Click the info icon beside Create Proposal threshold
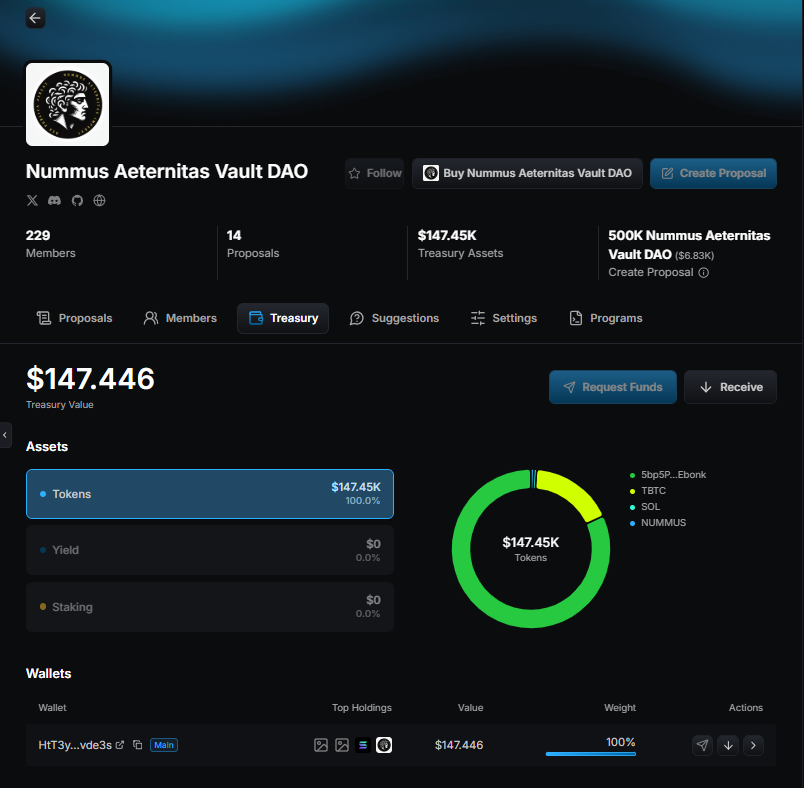The height and width of the screenshot is (788, 804). [x=704, y=272]
